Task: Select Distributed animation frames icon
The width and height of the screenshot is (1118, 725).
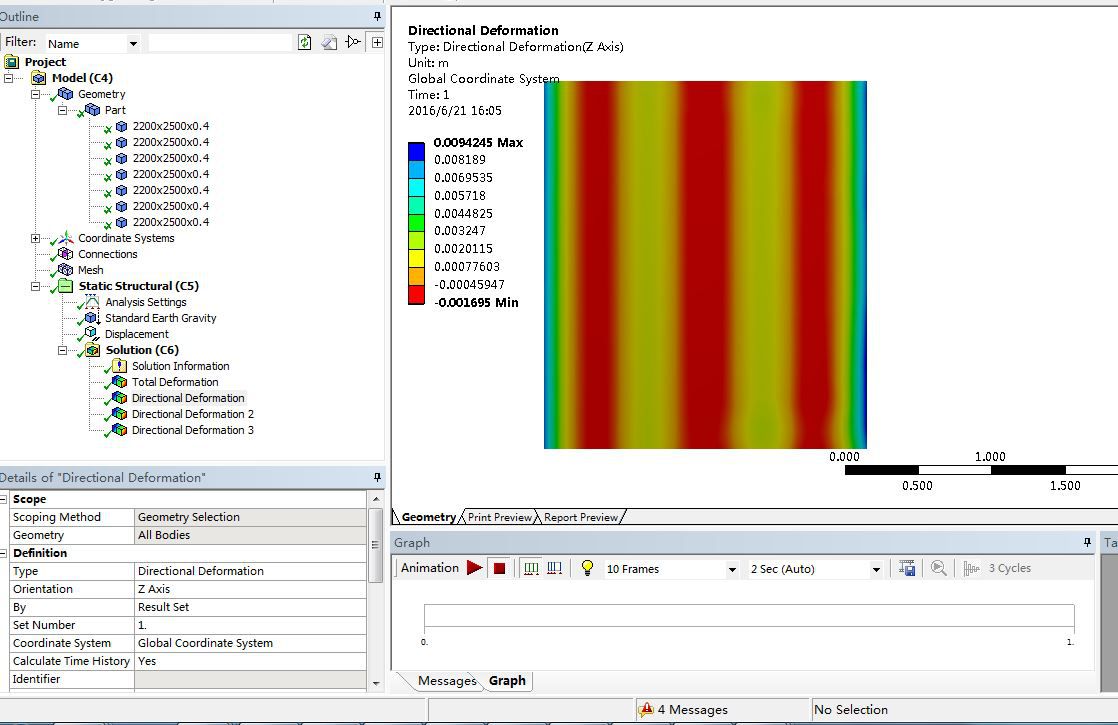Action: point(531,568)
